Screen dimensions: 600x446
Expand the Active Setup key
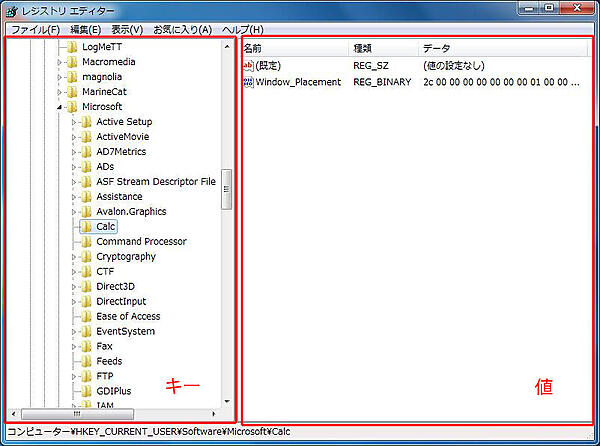tap(74, 122)
